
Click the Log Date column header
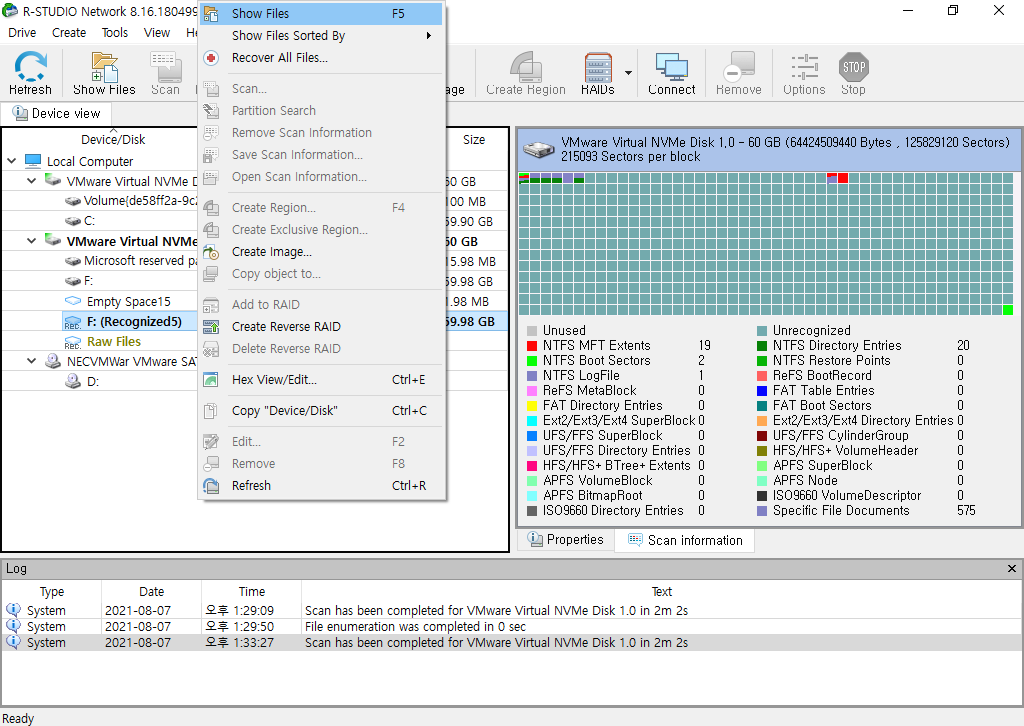click(x=152, y=592)
